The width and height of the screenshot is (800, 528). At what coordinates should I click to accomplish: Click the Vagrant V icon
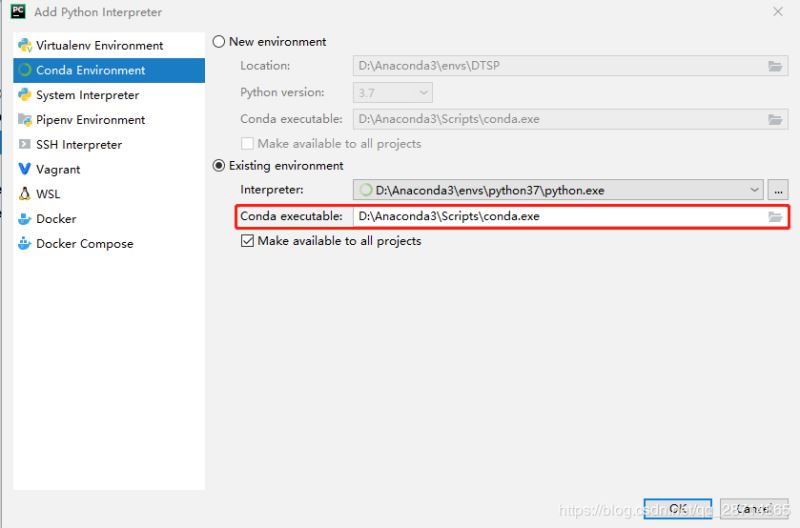25,169
